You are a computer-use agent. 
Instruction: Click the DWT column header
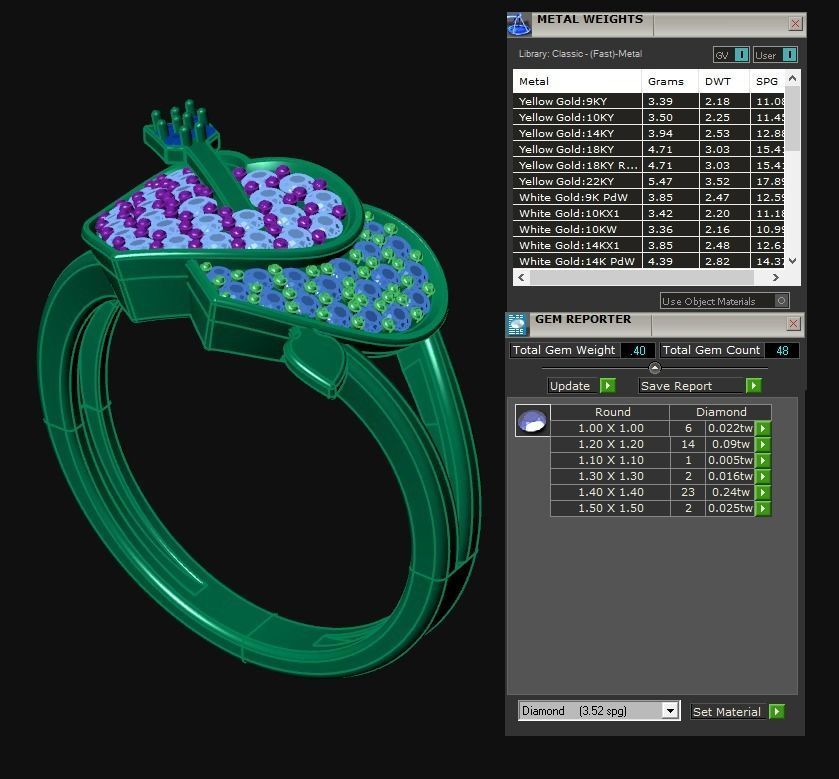[724, 81]
